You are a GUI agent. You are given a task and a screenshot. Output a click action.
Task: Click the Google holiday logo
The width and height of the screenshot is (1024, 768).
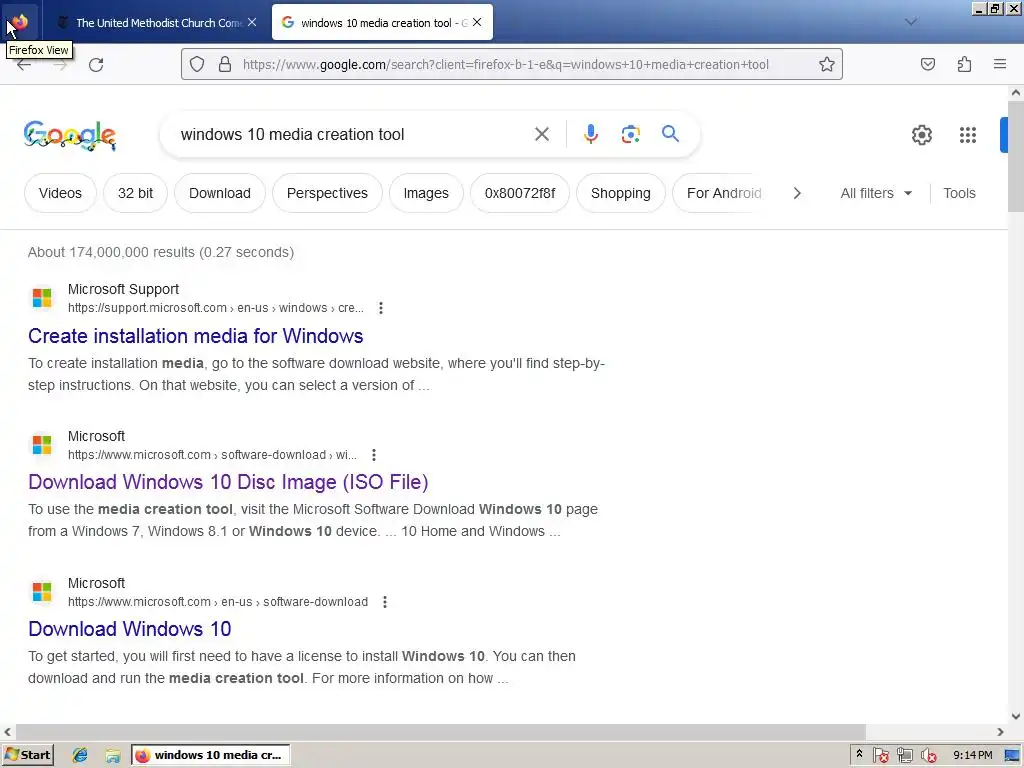click(x=70, y=135)
